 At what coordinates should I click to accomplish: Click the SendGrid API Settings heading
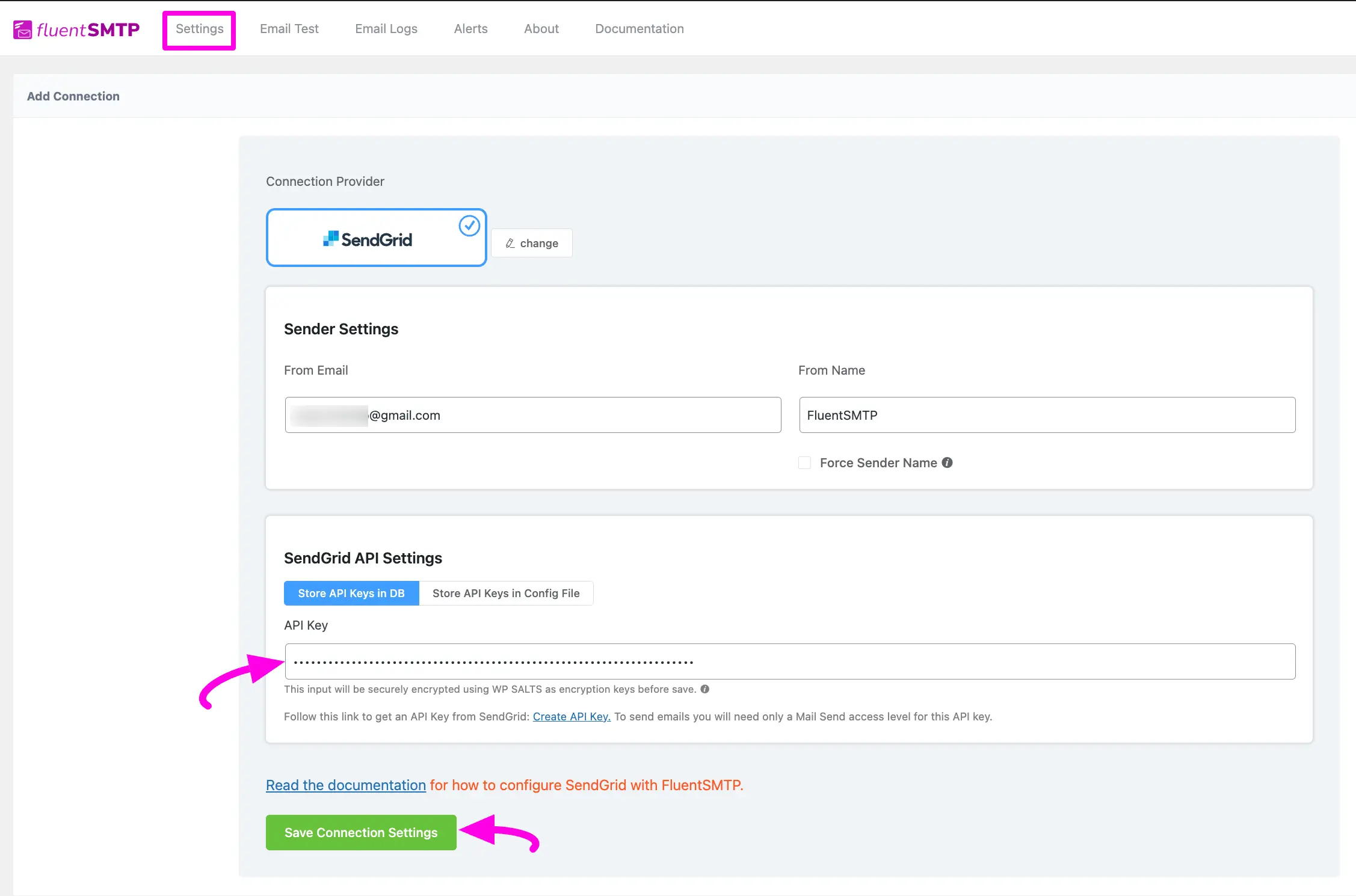pos(363,558)
